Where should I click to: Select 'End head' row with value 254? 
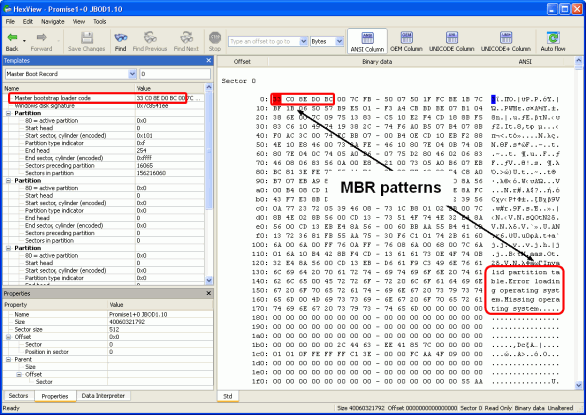[104, 151]
